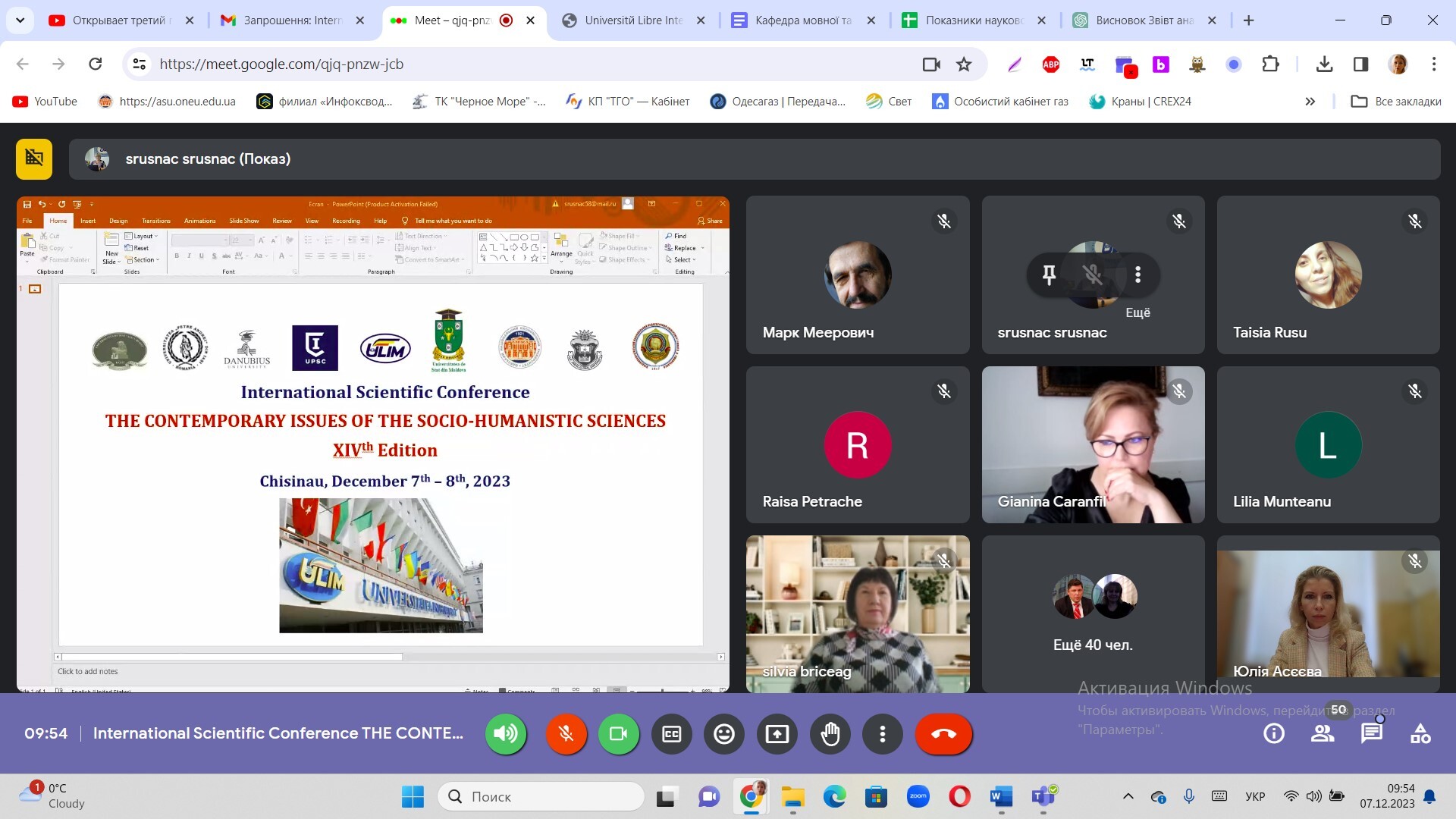Open the in-call chat panel
This screenshot has height=819, width=1456.
[x=1371, y=733]
